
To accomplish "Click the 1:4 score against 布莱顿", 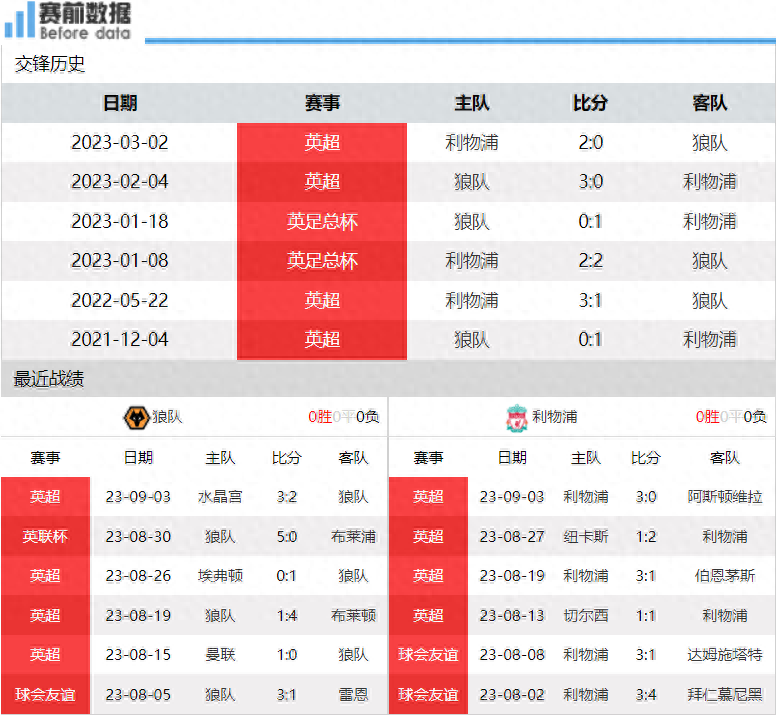I will (287, 616).
